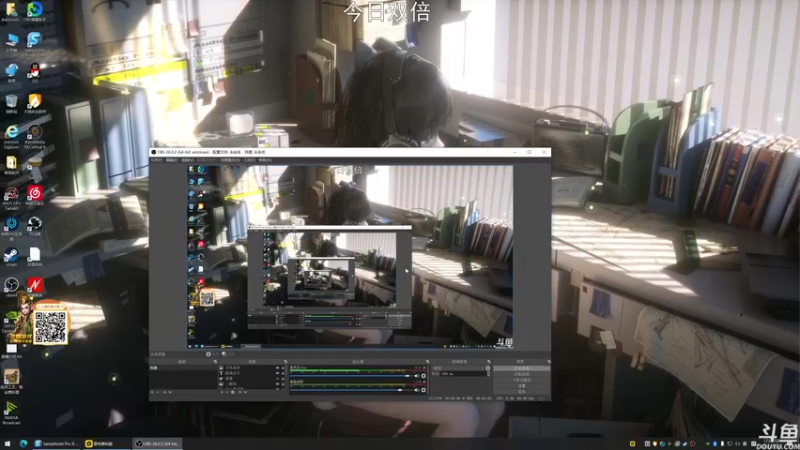Open upper mixer channel settings gear
800x450 pixels.
click(x=423, y=376)
